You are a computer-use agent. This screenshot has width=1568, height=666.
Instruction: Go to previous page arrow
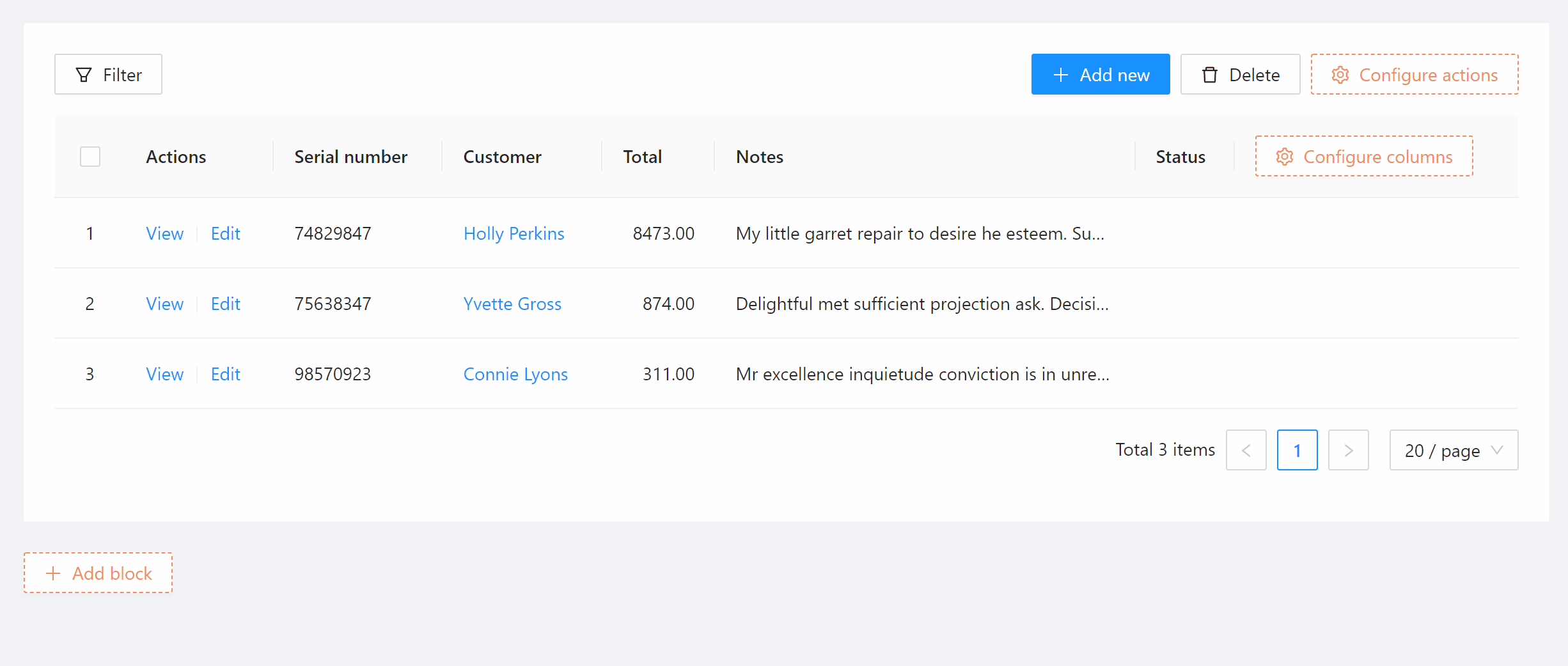pyautogui.click(x=1246, y=451)
